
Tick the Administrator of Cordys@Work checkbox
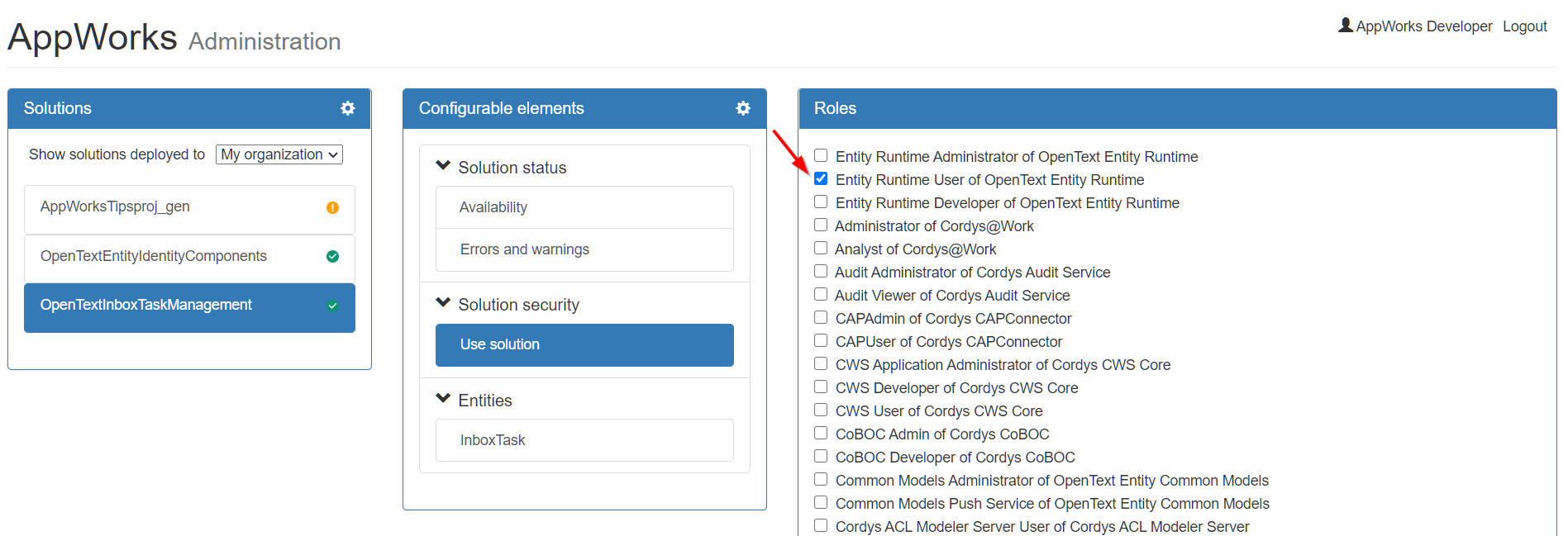coord(821,225)
